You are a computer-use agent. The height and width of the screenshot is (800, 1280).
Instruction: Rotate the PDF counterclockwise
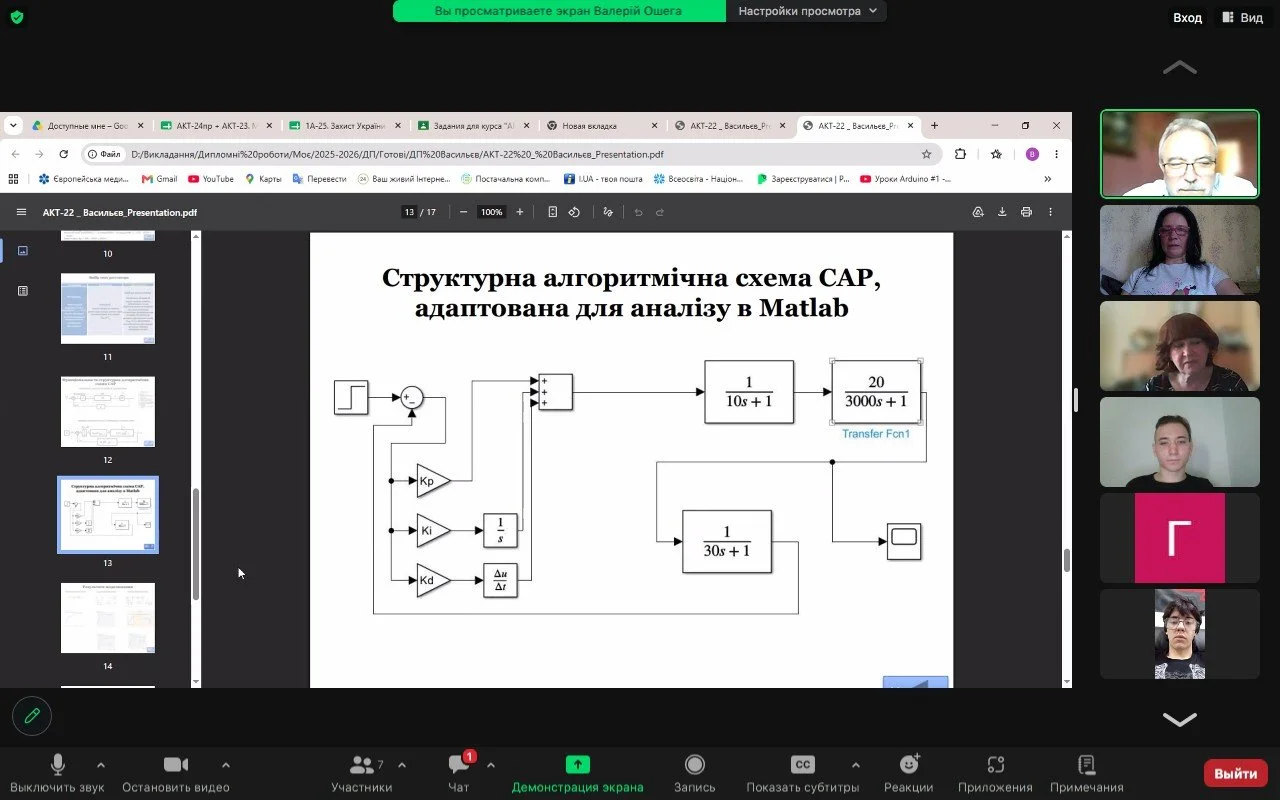point(574,212)
